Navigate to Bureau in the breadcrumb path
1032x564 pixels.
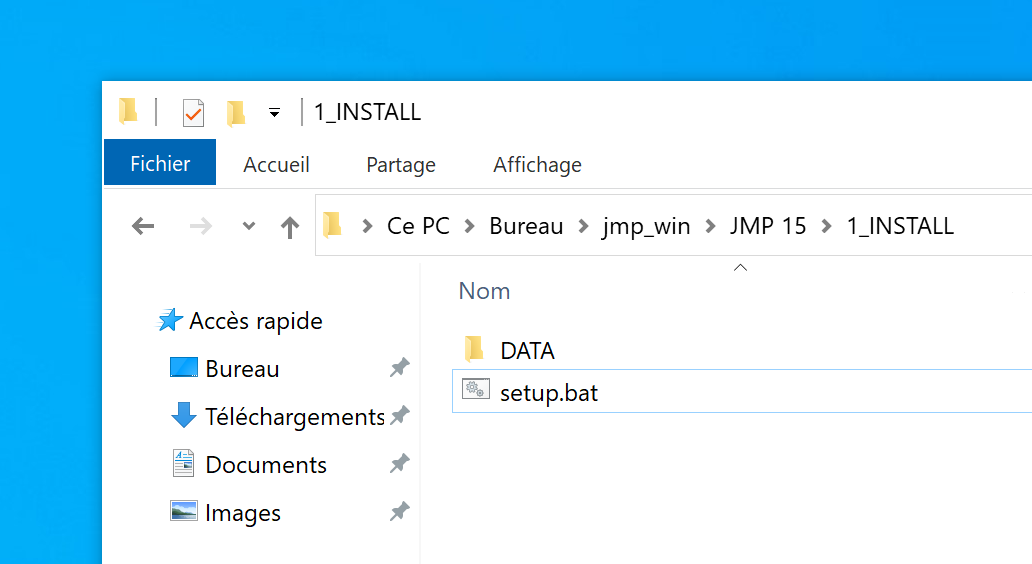coord(526,226)
